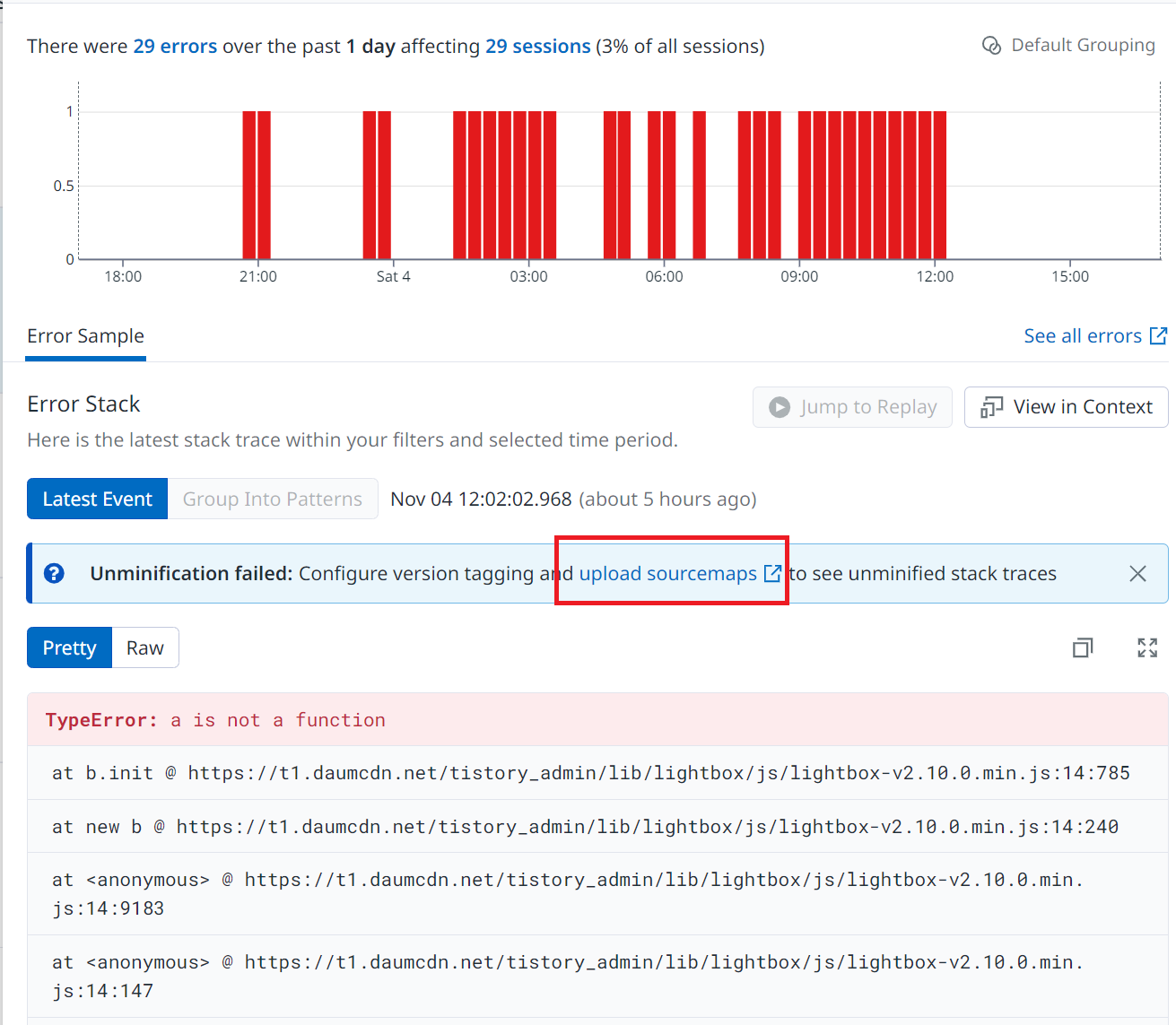Click the Default Grouping label
The image size is (1176, 1025).
tap(1083, 45)
